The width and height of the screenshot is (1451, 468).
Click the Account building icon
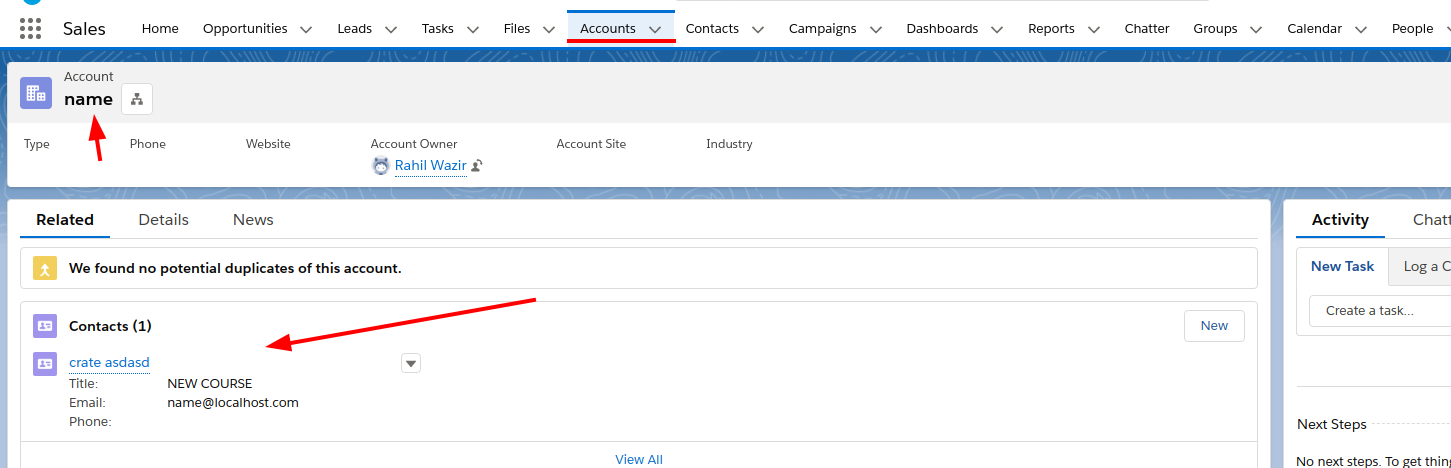(36, 93)
